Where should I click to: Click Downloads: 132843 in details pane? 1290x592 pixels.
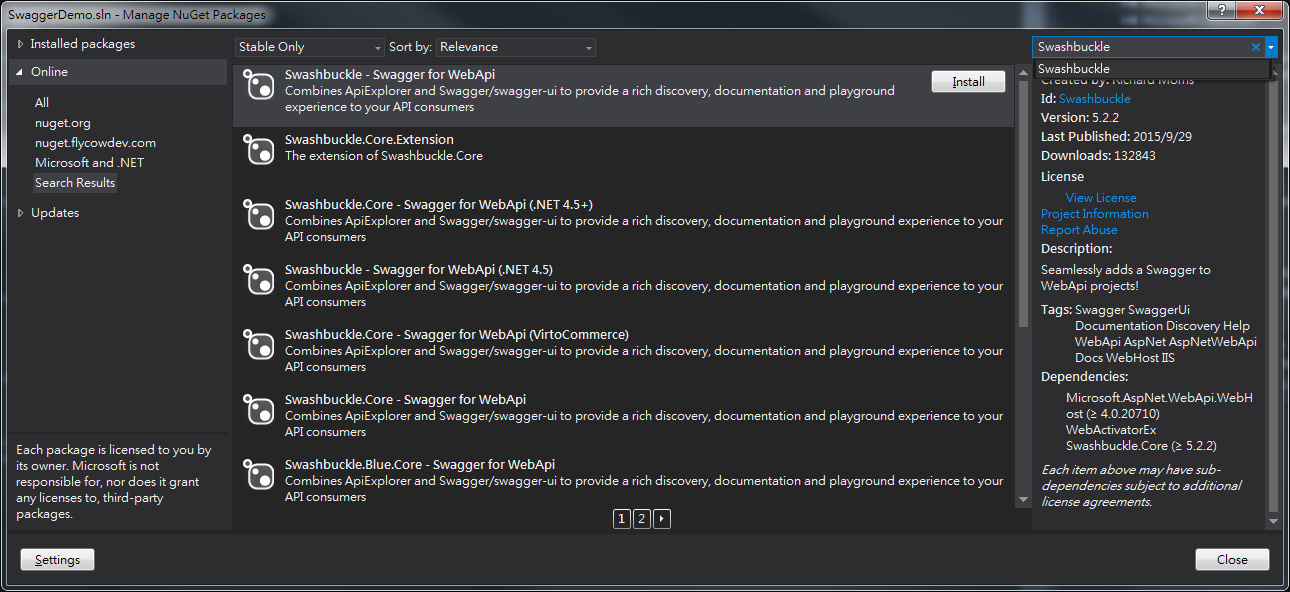coord(1098,156)
